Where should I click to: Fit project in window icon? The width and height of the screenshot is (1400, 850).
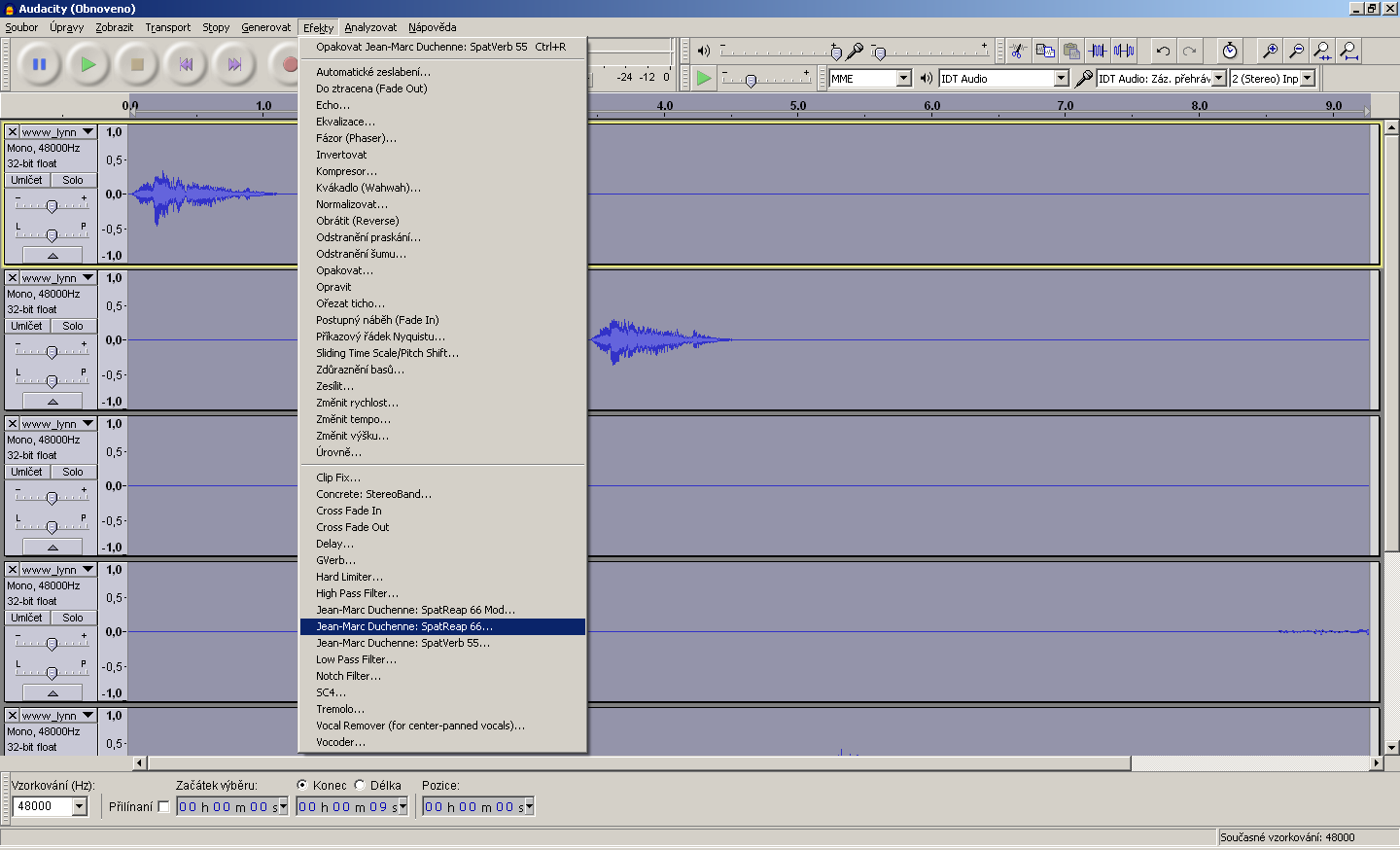coord(1348,51)
